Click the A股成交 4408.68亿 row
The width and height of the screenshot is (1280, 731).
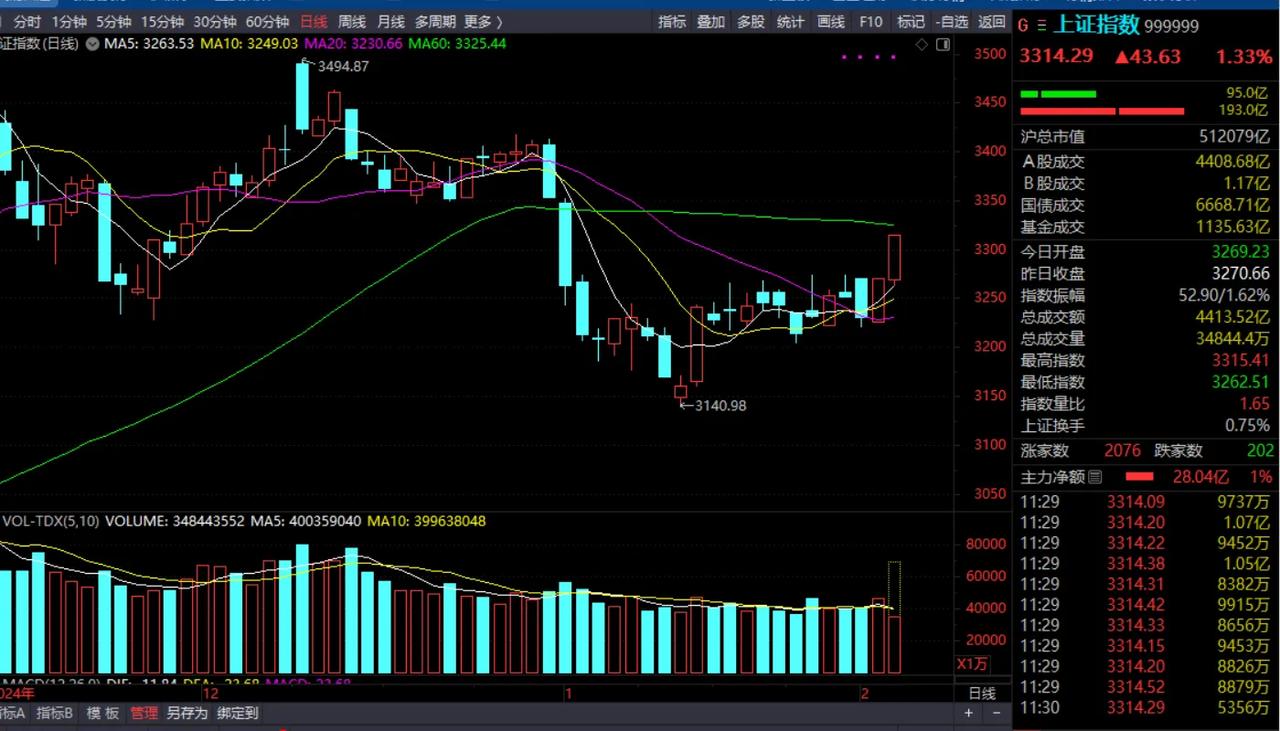click(1145, 161)
